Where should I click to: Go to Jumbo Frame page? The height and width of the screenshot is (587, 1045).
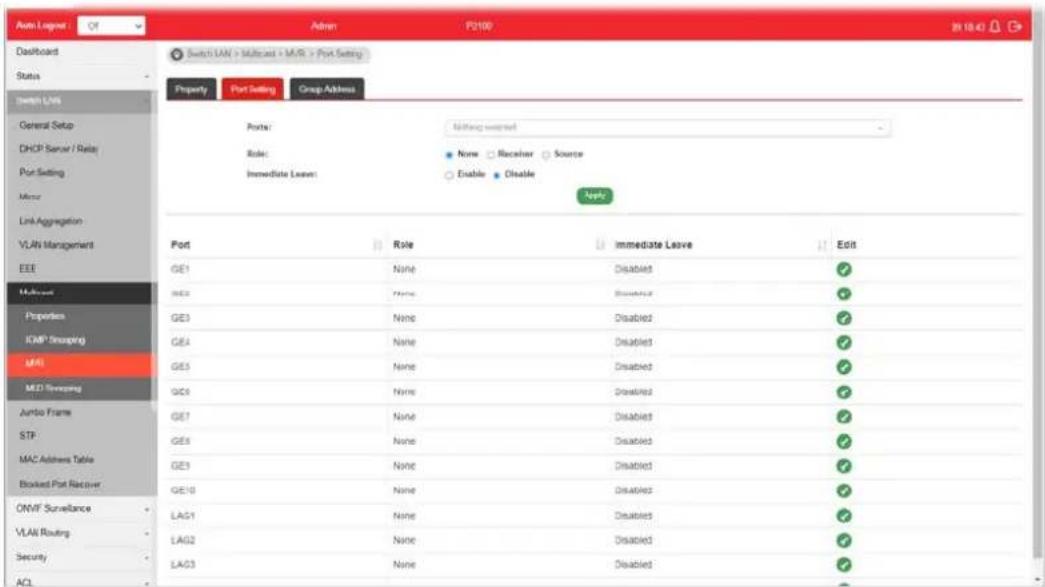click(45, 412)
